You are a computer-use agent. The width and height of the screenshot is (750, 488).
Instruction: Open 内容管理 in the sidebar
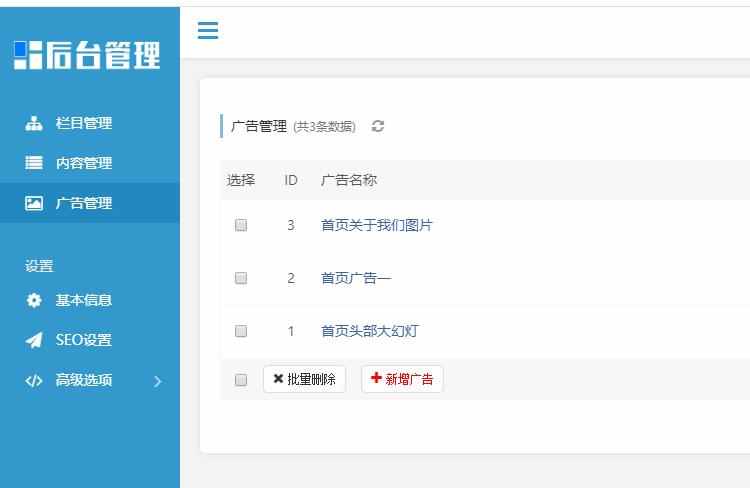[90, 163]
